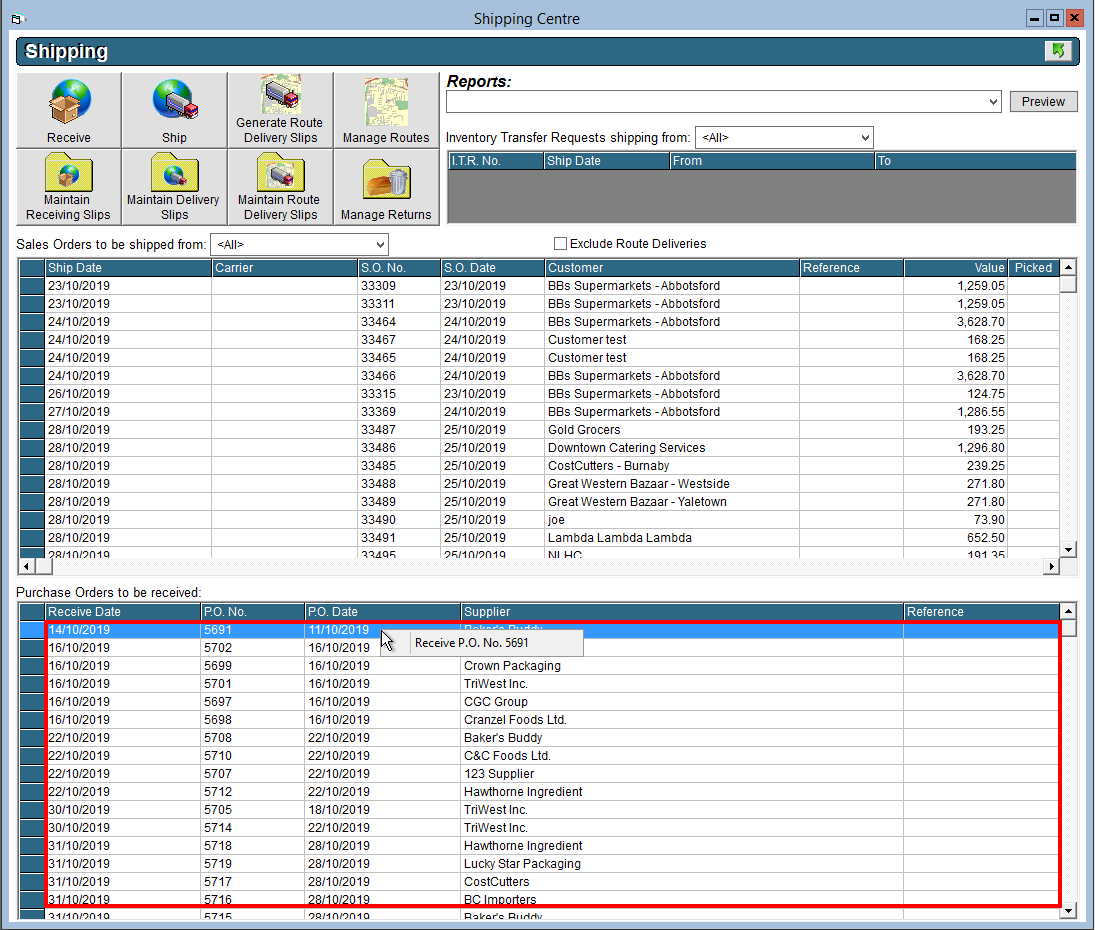Open the Inventory Transfer Requests shipping from dropdown
Screen dimensions: 1095x930
coord(865,138)
